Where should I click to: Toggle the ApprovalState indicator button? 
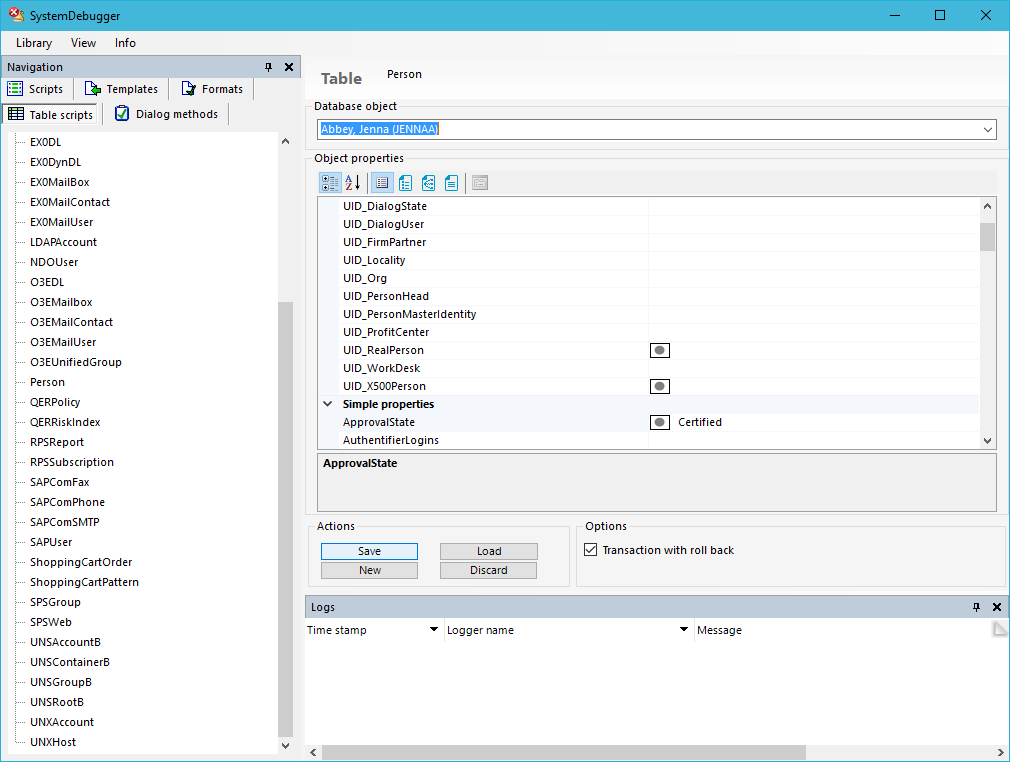point(660,423)
